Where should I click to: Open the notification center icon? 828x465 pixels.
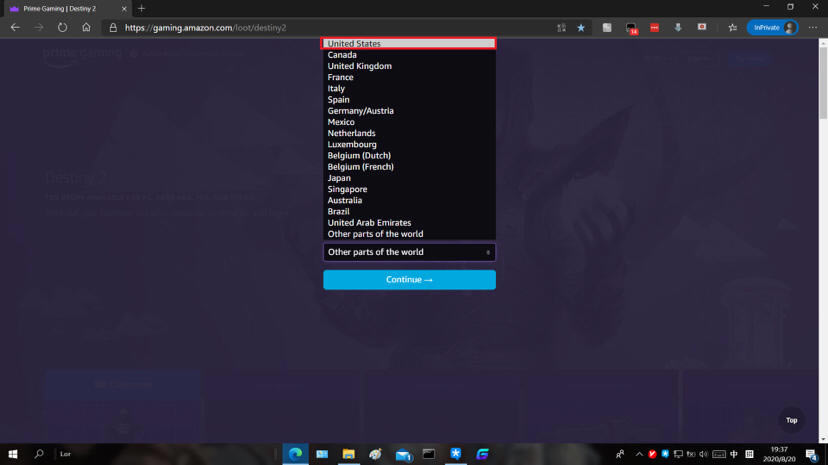coord(812,454)
